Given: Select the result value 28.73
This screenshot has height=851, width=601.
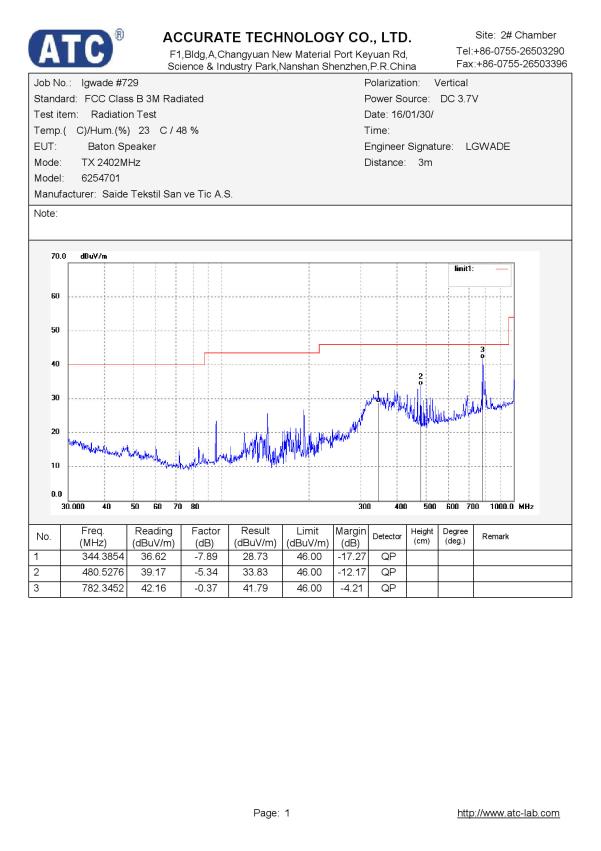Looking at the screenshot, I should (x=255, y=557).
